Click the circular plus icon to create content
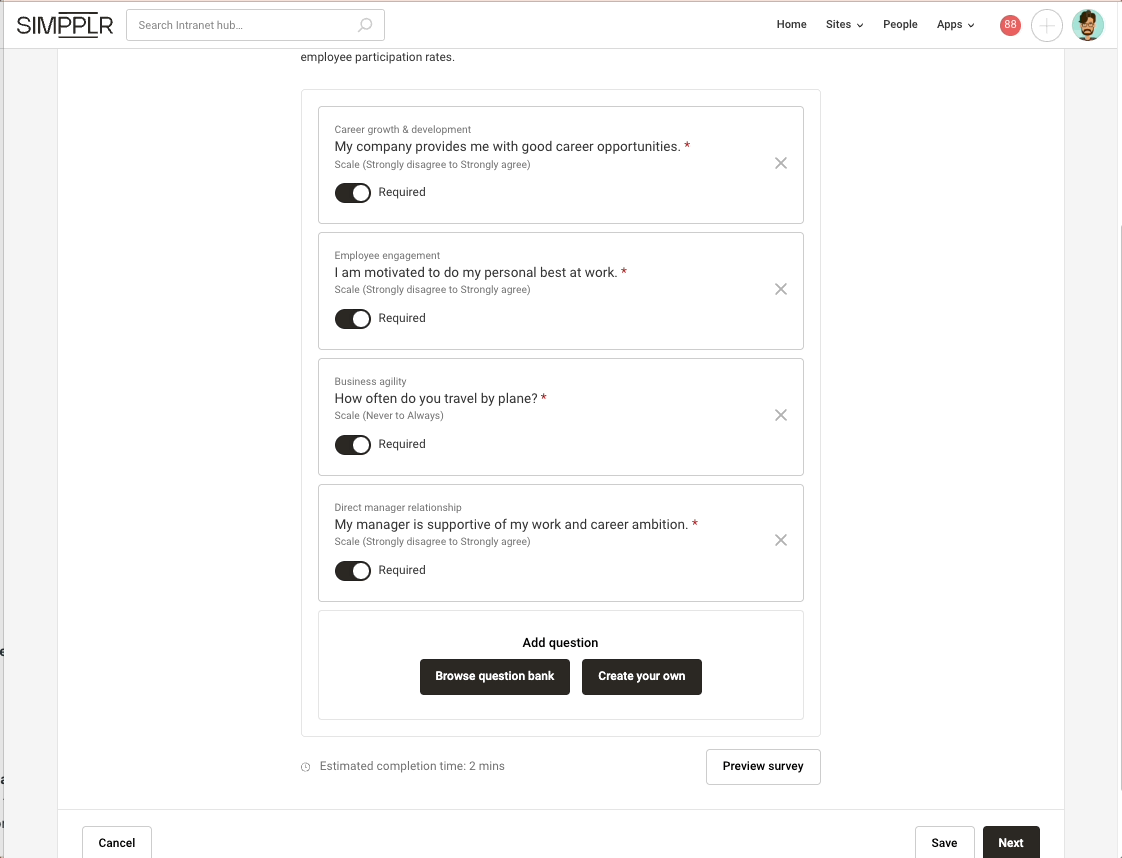Viewport: 1122px width, 858px height. tap(1047, 25)
